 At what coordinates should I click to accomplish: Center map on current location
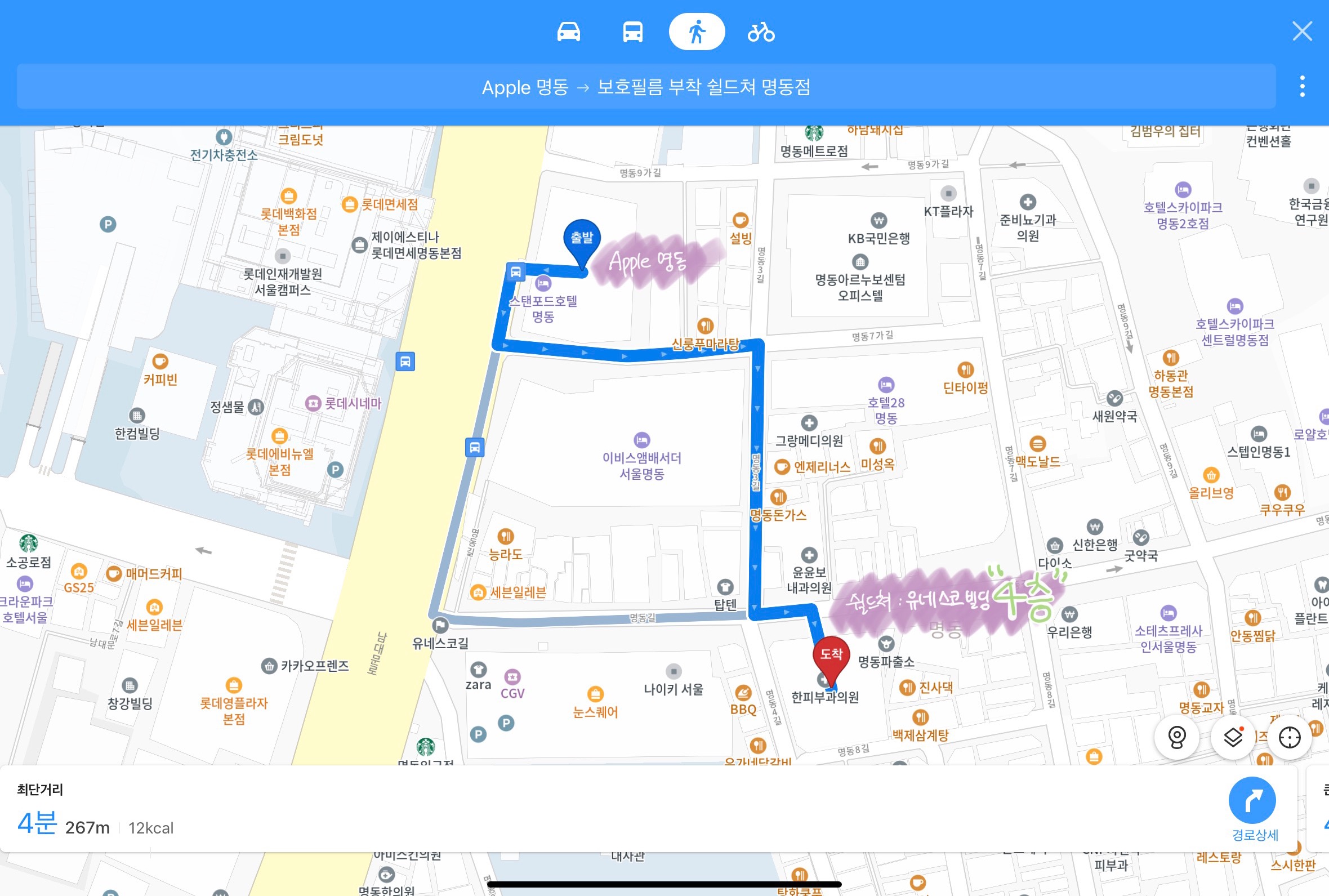tap(1290, 738)
